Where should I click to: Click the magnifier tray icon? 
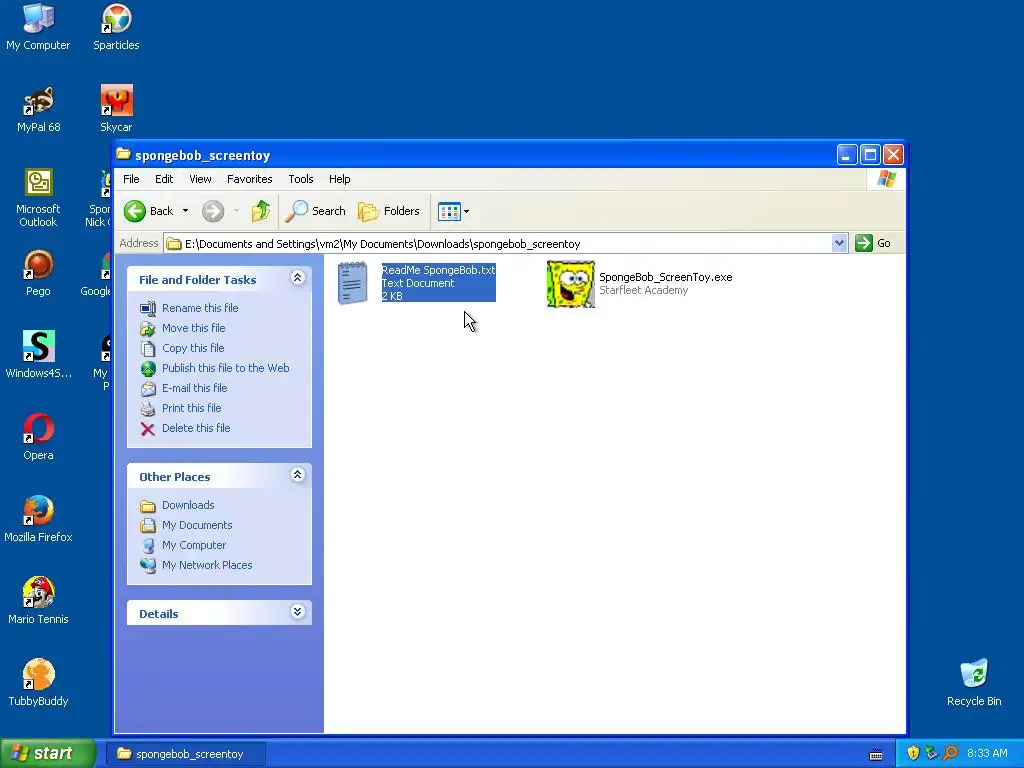point(950,754)
